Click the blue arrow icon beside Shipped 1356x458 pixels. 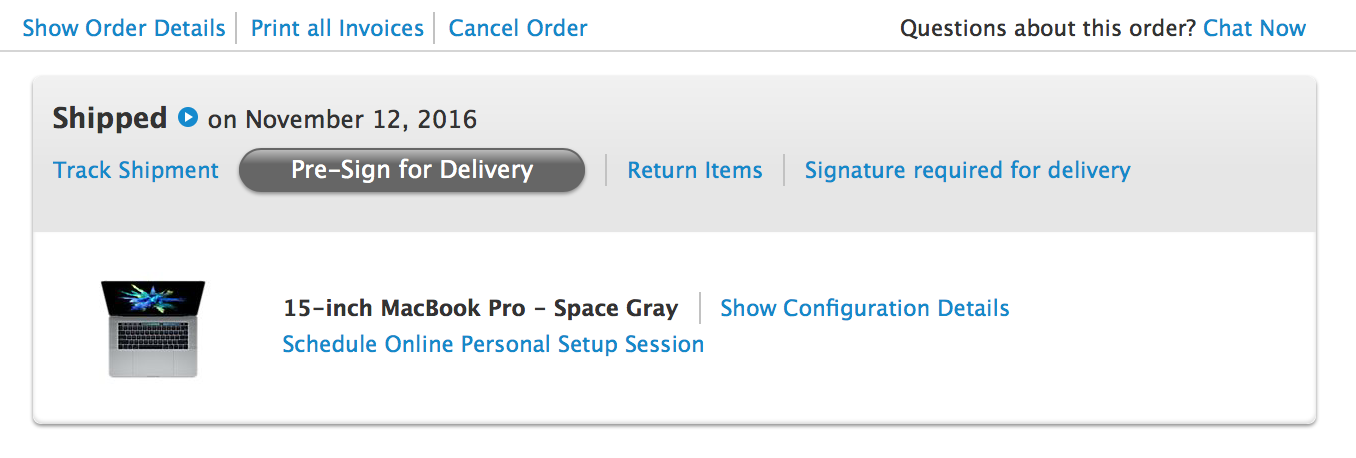pos(187,118)
